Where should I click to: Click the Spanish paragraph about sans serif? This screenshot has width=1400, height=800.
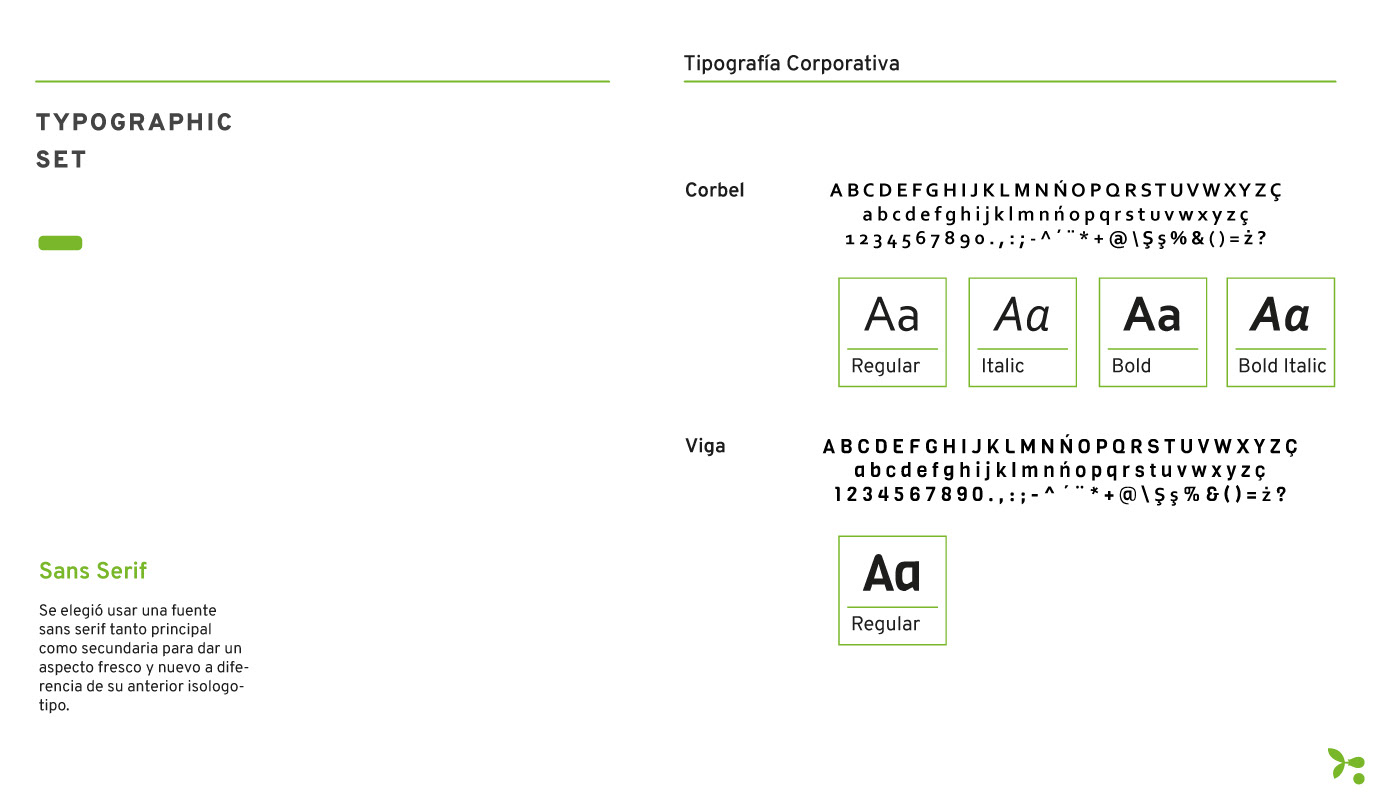click(x=144, y=658)
